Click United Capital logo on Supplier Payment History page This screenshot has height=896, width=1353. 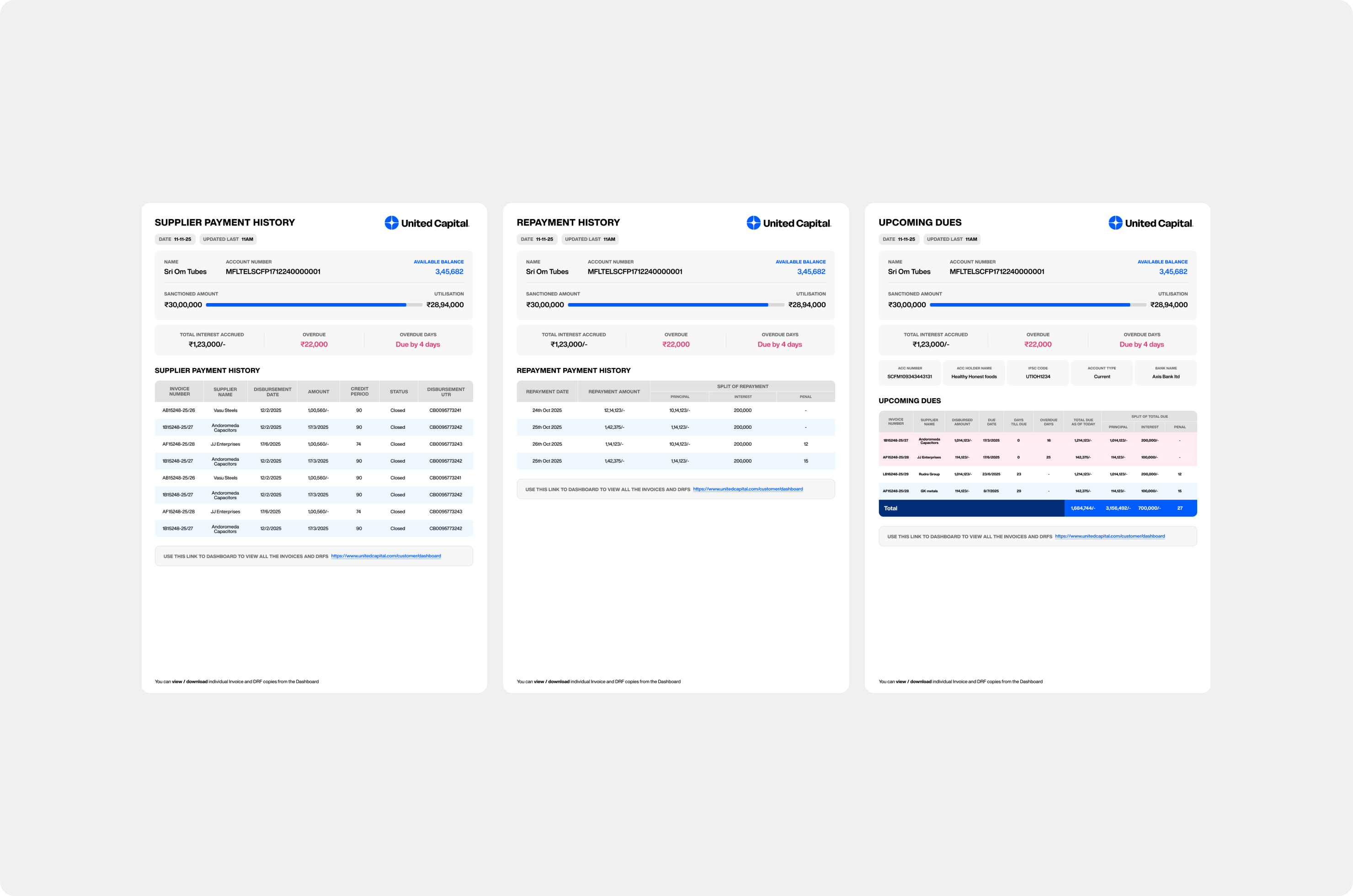tap(427, 223)
